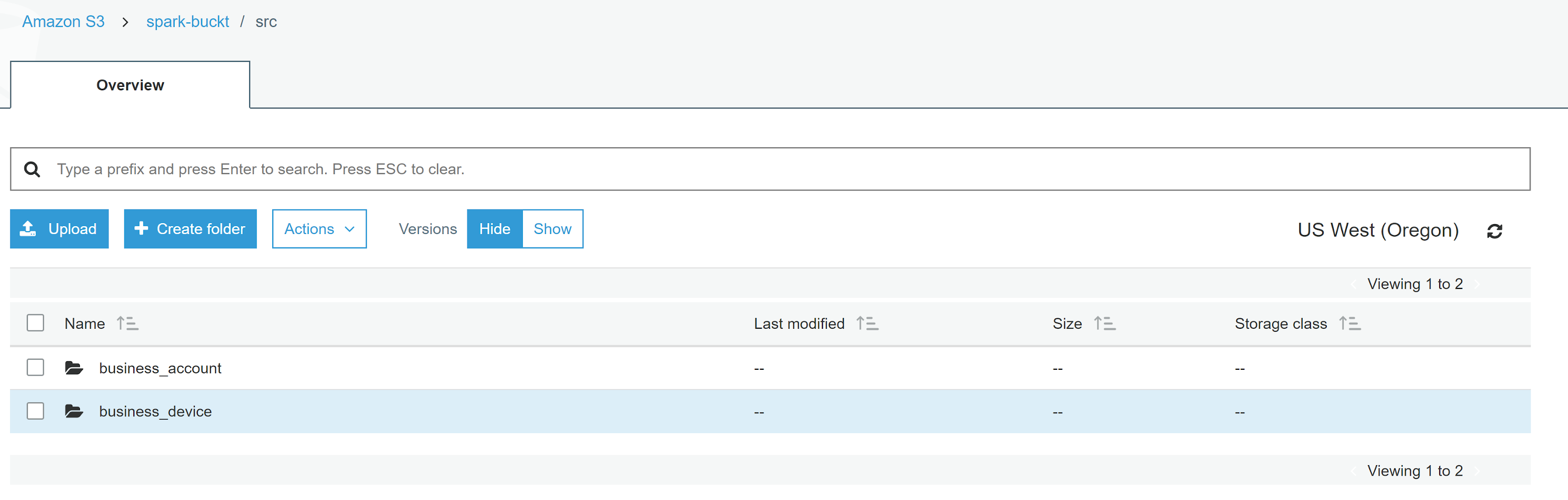Click the Create folder button
The image size is (1568, 500).
tap(190, 229)
